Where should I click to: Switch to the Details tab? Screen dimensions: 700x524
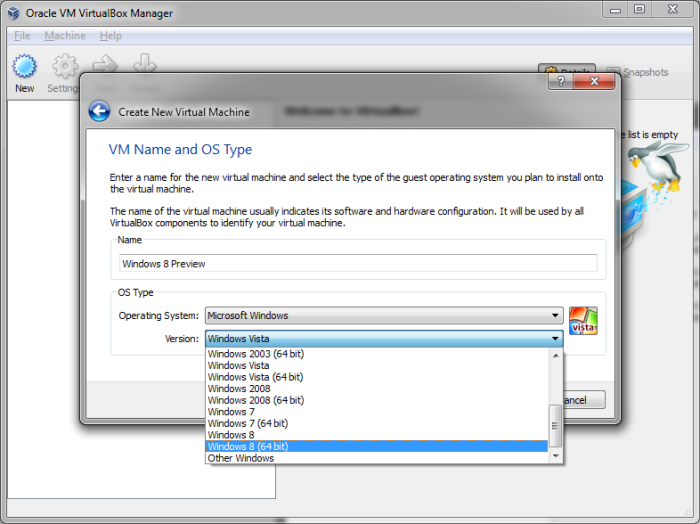pos(567,69)
